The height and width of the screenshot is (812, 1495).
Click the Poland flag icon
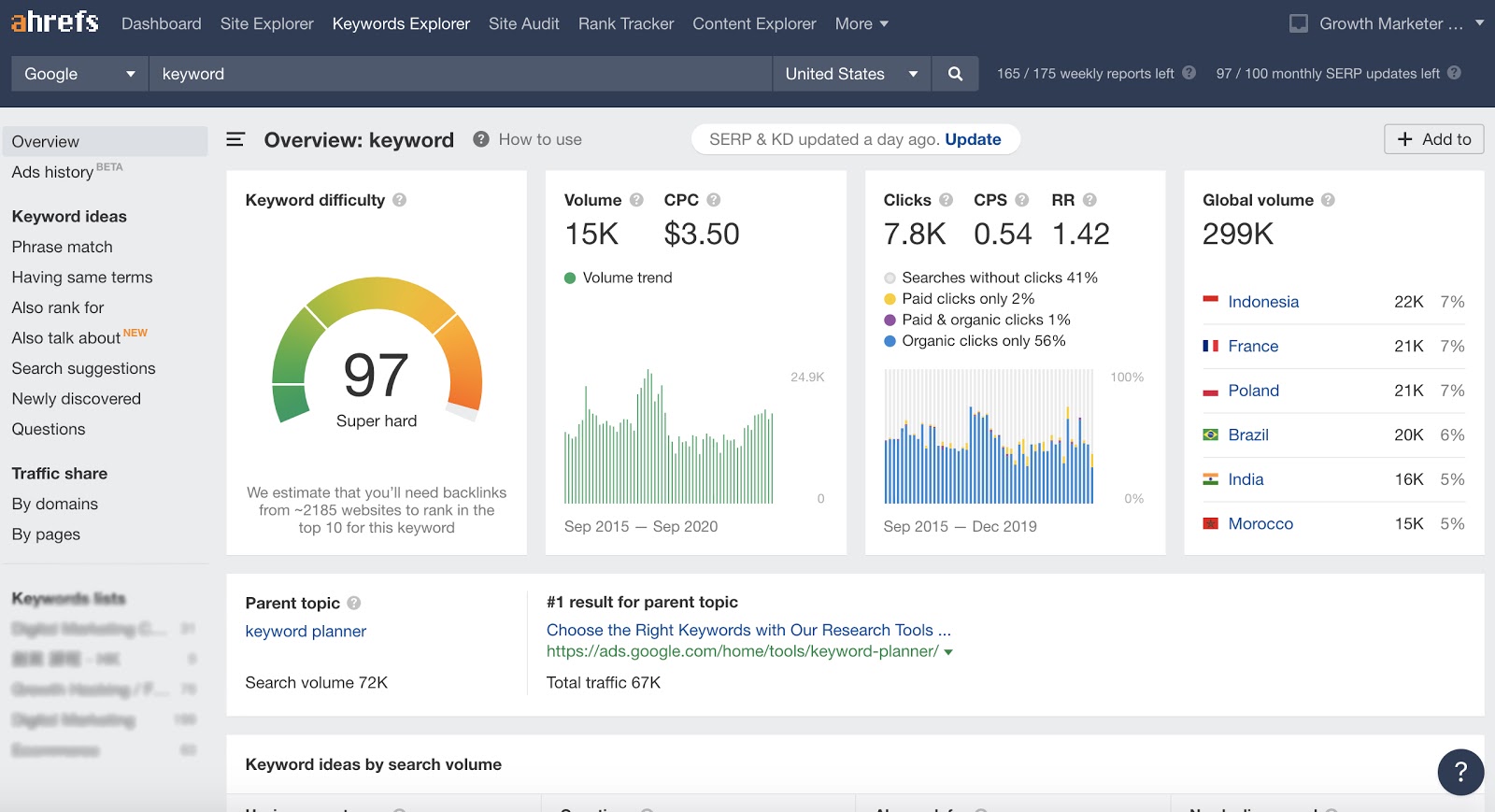1210,391
